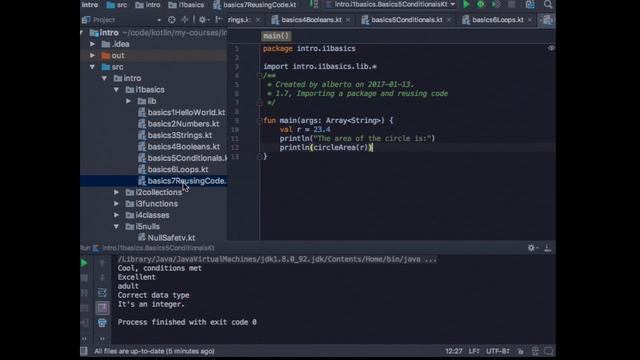Open basics1HelloWorld.kt in project tree
640x360 pixels.
click(x=182, y=112)
